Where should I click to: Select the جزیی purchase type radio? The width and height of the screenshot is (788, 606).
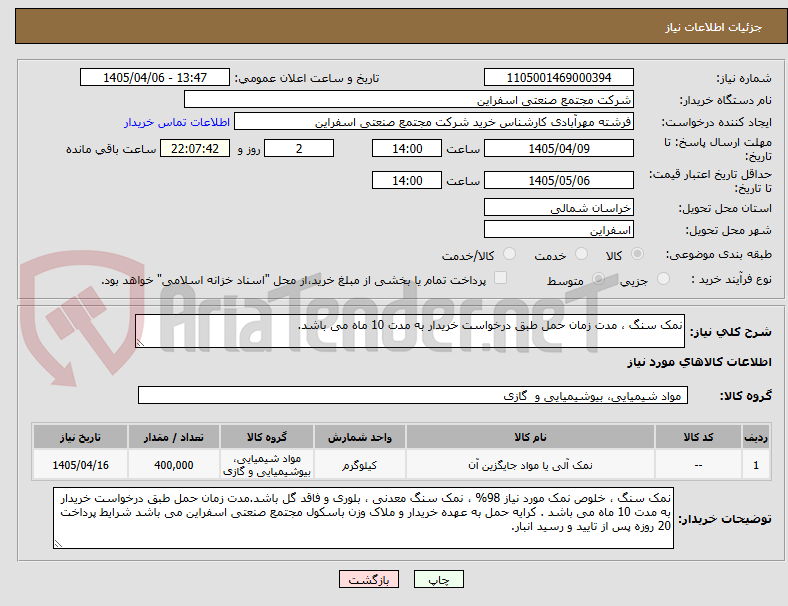point(663,278)
